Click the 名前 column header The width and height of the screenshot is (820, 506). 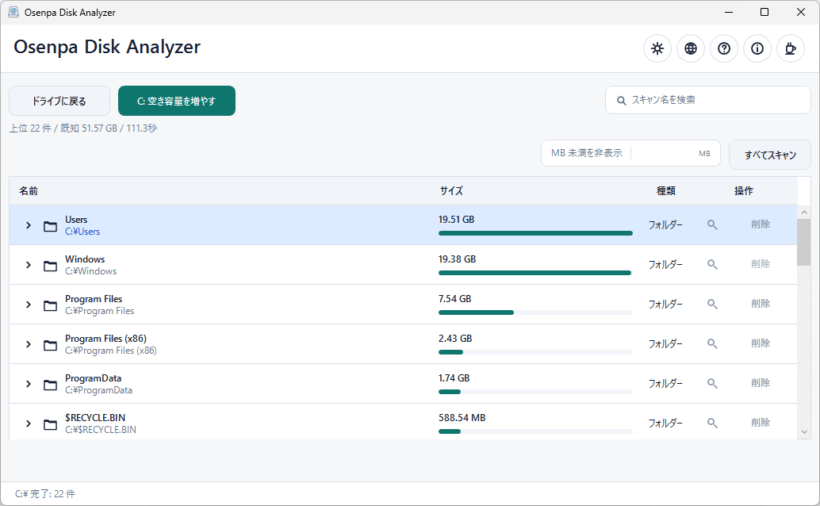point(29,191)
